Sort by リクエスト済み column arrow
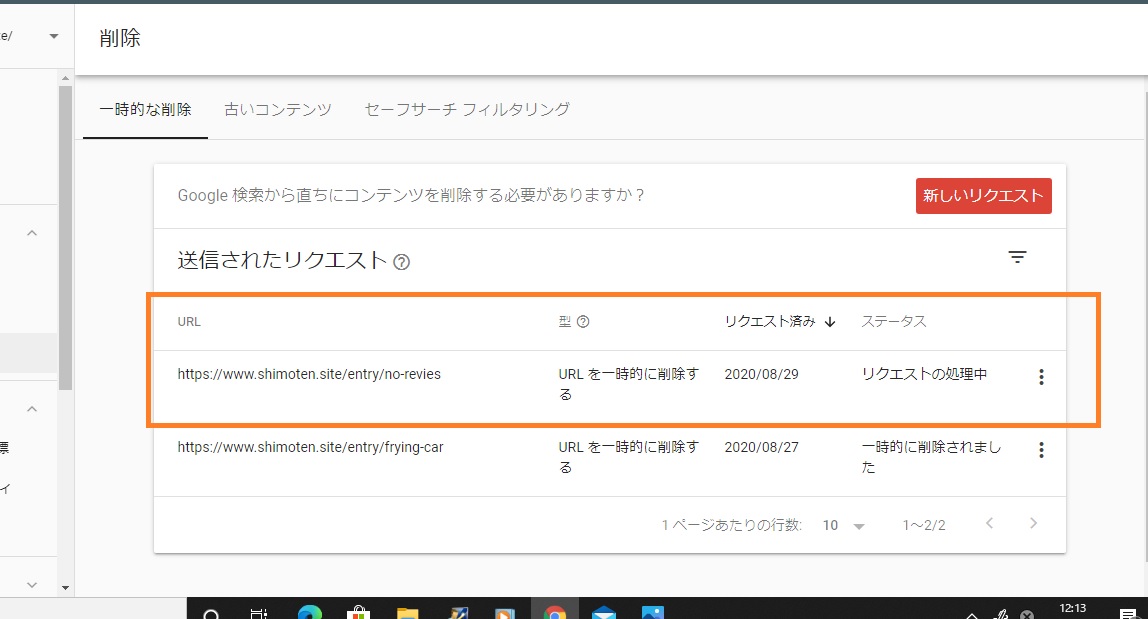The height and width of the screenshot is (619, 1148). (830, 322)
